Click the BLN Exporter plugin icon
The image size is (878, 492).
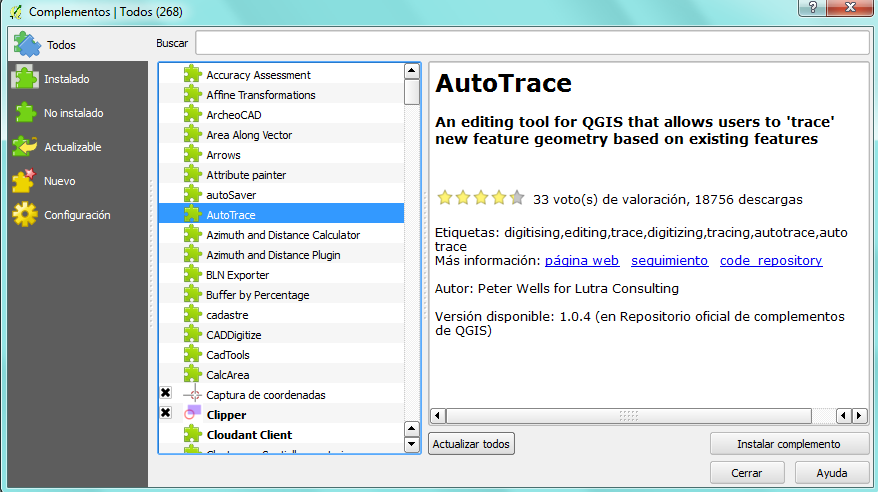[192, 275]
